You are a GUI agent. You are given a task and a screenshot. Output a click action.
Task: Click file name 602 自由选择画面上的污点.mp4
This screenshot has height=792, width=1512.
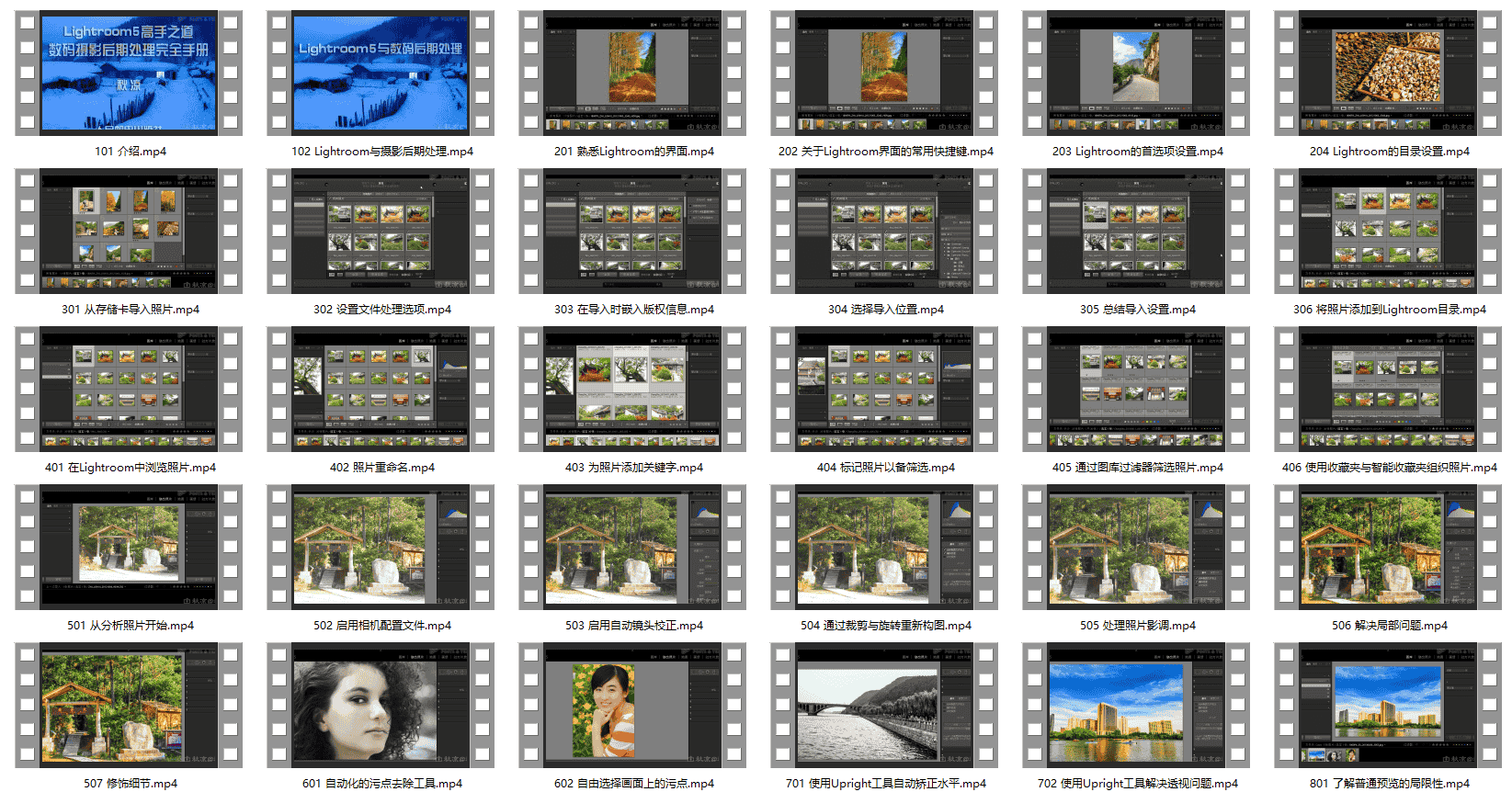click(633, 784)
